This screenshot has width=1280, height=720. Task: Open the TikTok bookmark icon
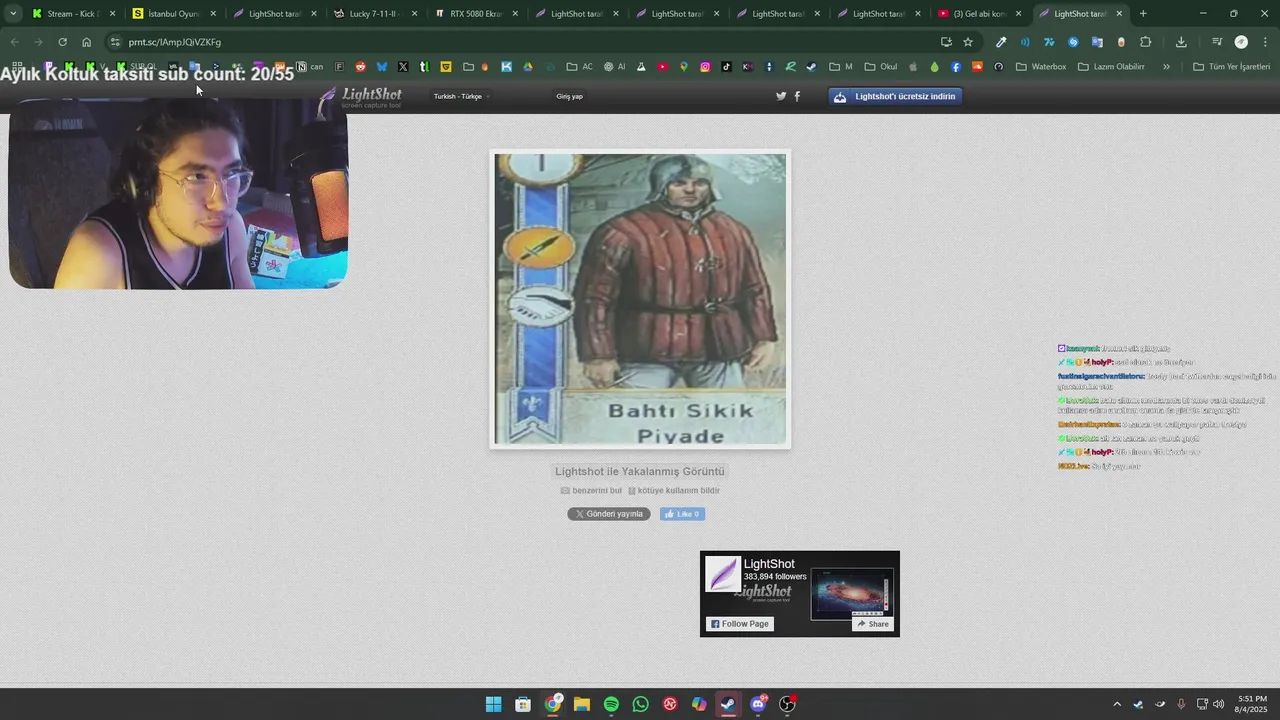tap(726, 67)
